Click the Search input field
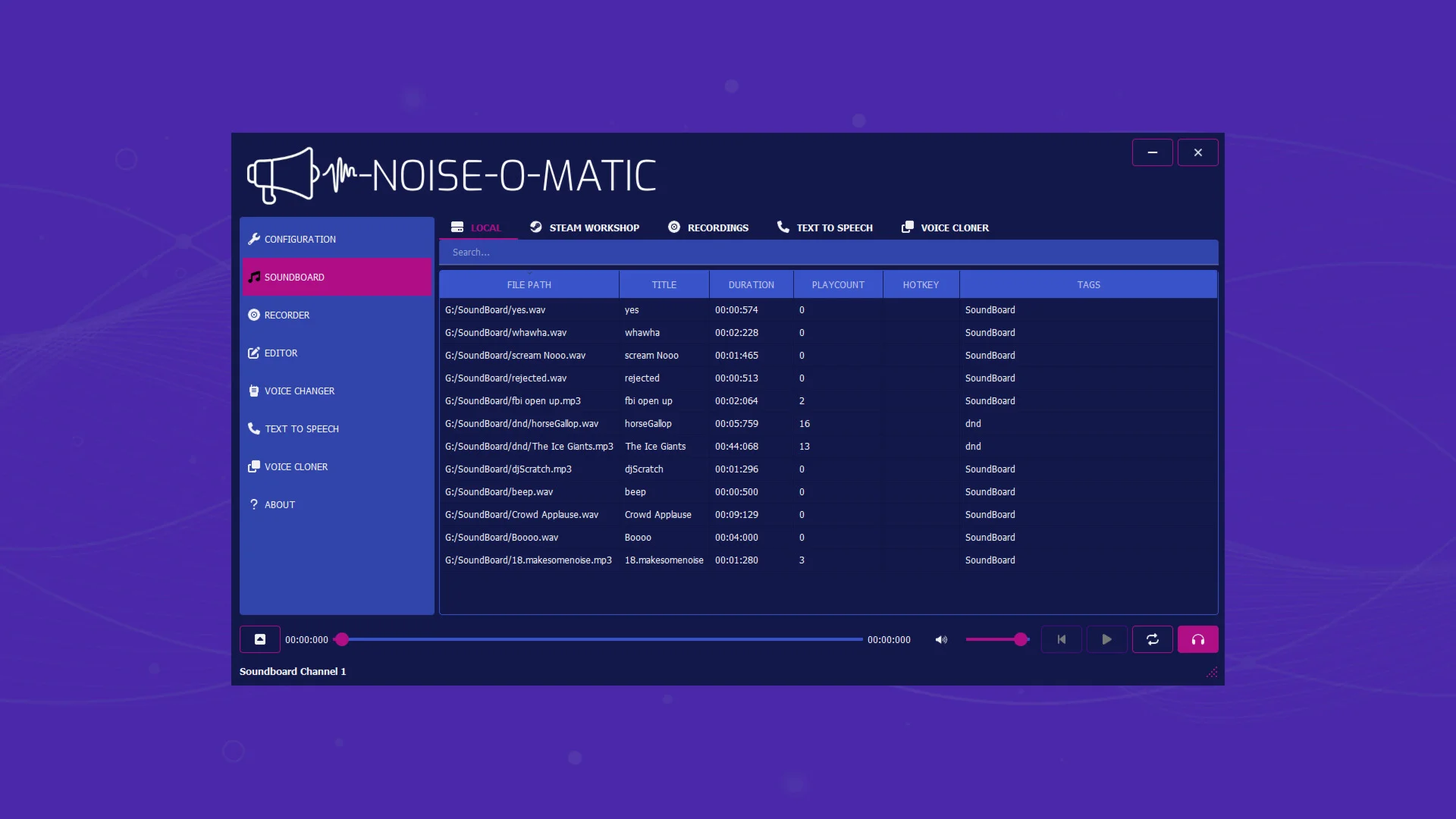The image size is (1456, 819). 828,252
